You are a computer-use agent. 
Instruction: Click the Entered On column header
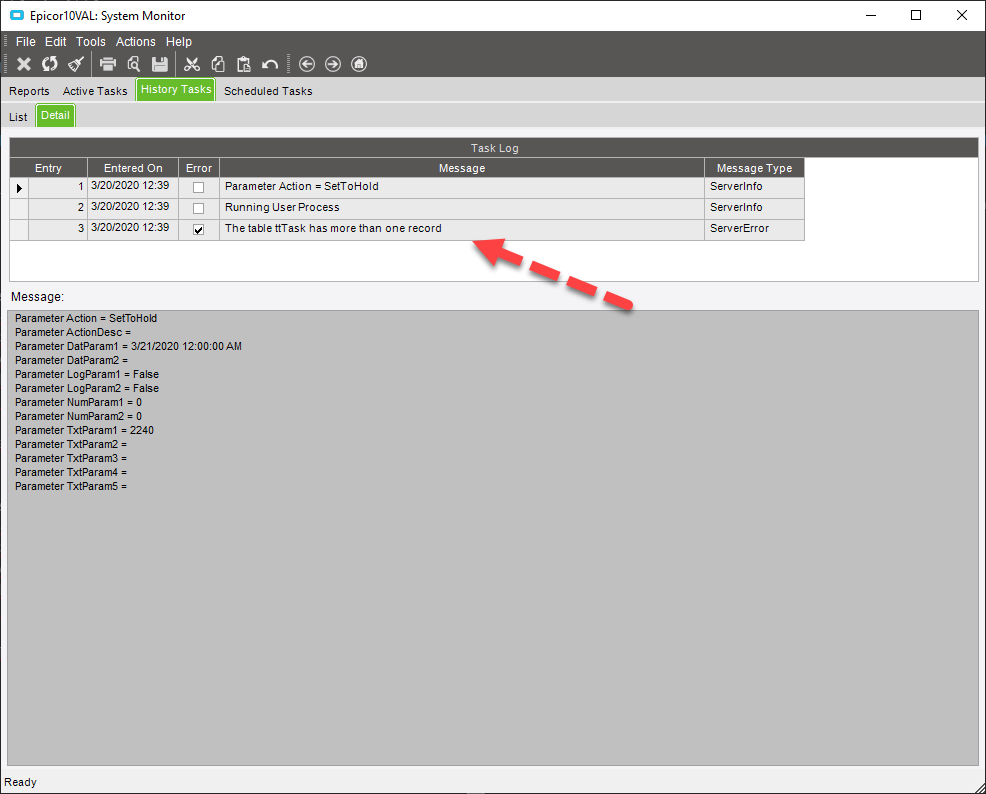coord(133,168)
